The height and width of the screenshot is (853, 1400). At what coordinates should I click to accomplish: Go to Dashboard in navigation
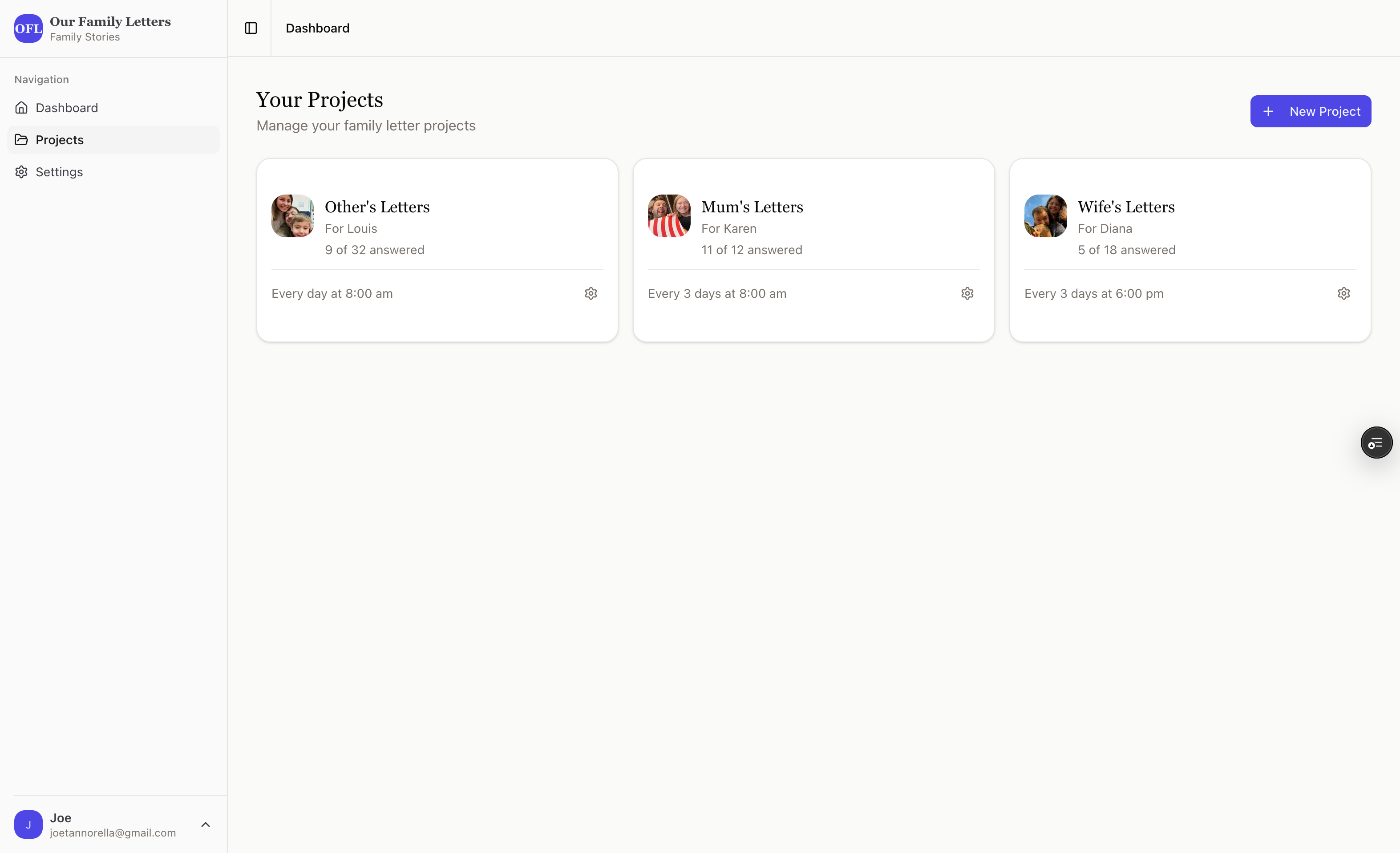click(x=66, y=108)
